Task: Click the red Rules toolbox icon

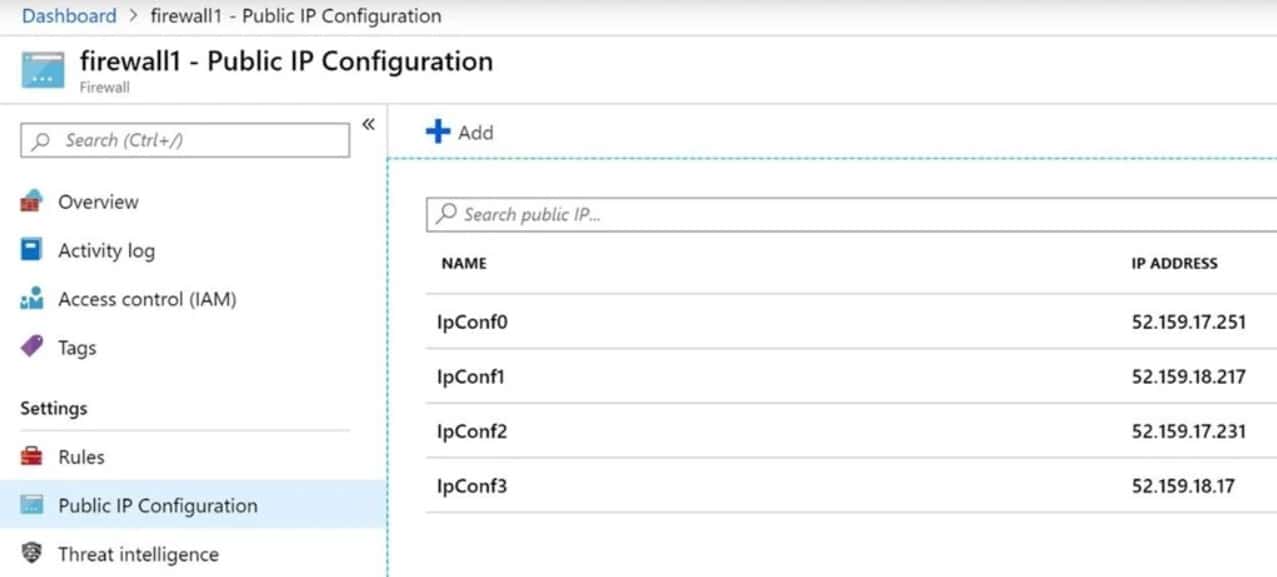Action: [x=32, y=457]
